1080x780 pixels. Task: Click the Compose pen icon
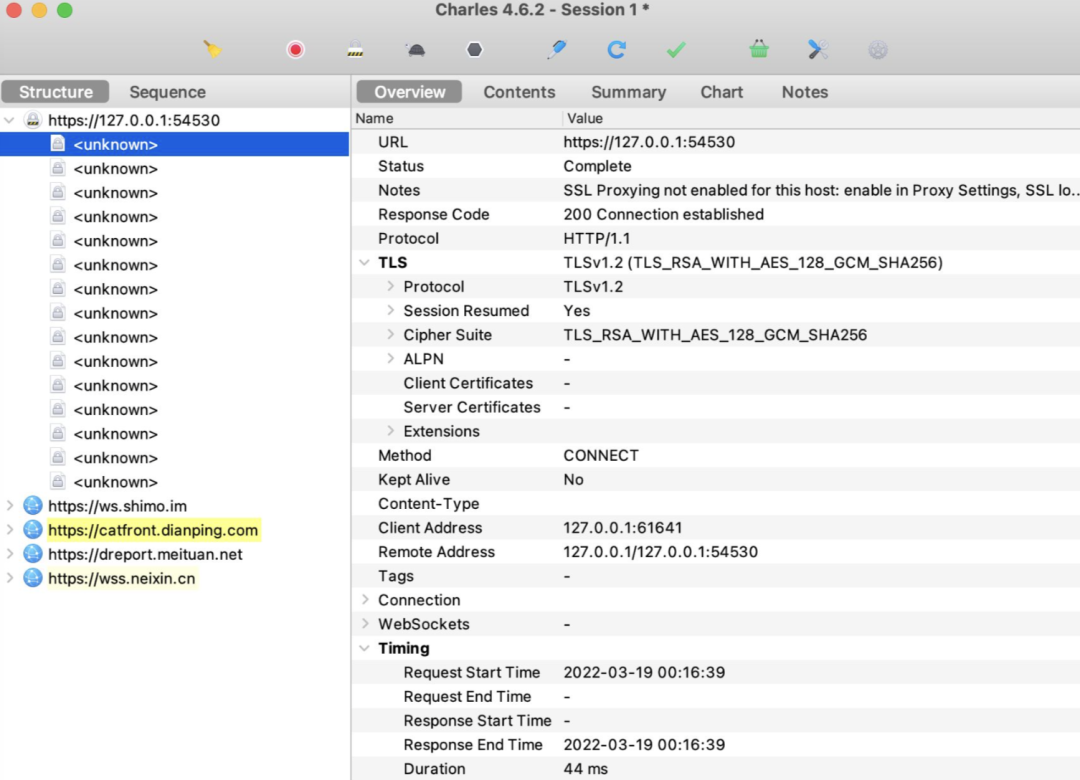(557, 50)
